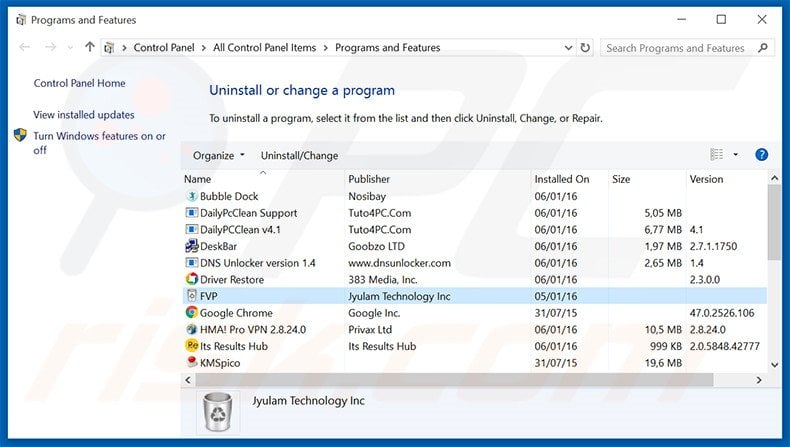Click the DeskBar program icon

(191, 246)
